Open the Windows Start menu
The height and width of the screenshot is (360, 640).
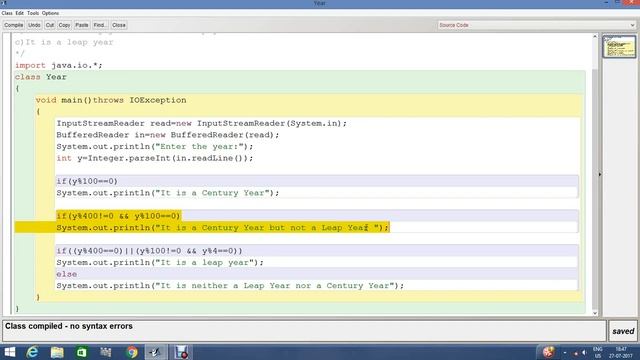click(x=9, y=352)
